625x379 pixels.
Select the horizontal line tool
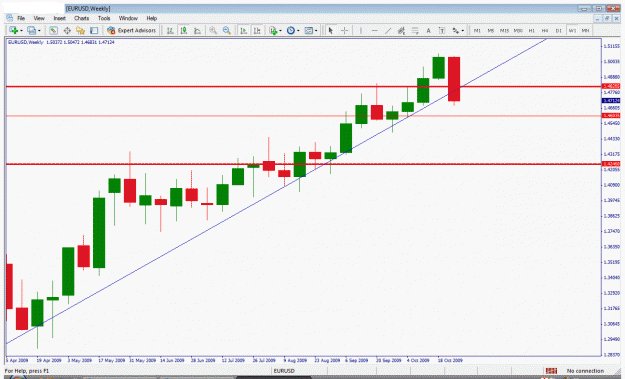click(374, 30)
